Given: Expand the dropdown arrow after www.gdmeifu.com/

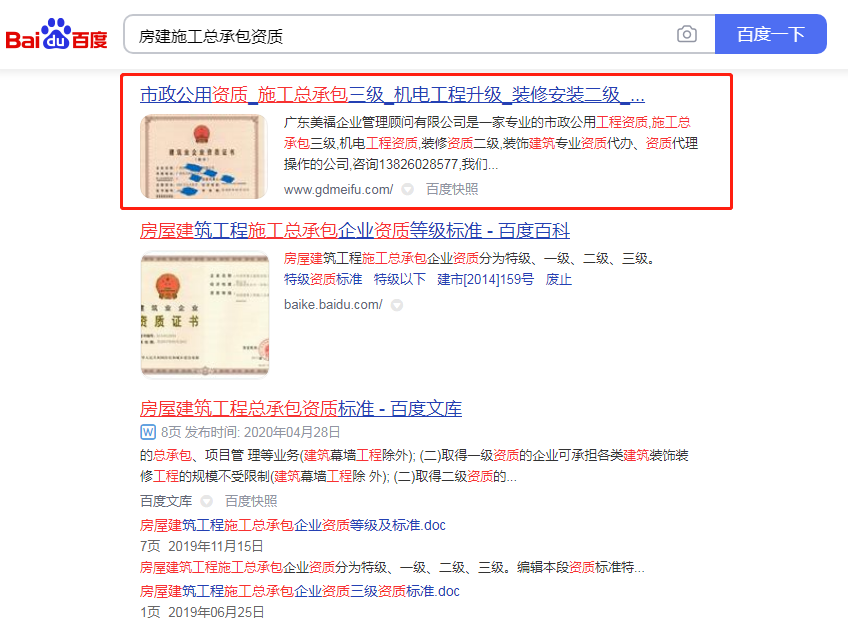Looking at the screenshot, I should click(408, 189).
